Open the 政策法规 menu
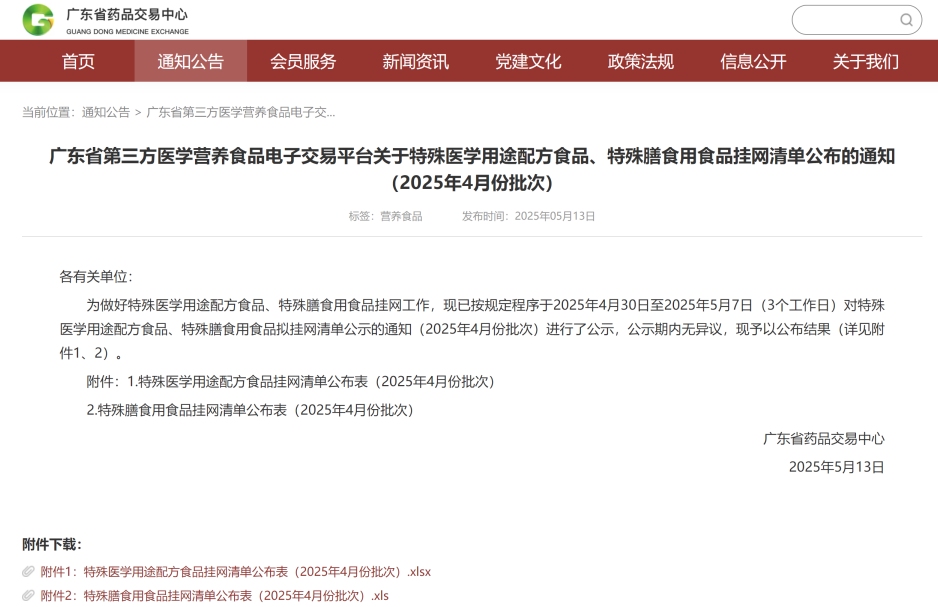 click(x=640, y=61)
